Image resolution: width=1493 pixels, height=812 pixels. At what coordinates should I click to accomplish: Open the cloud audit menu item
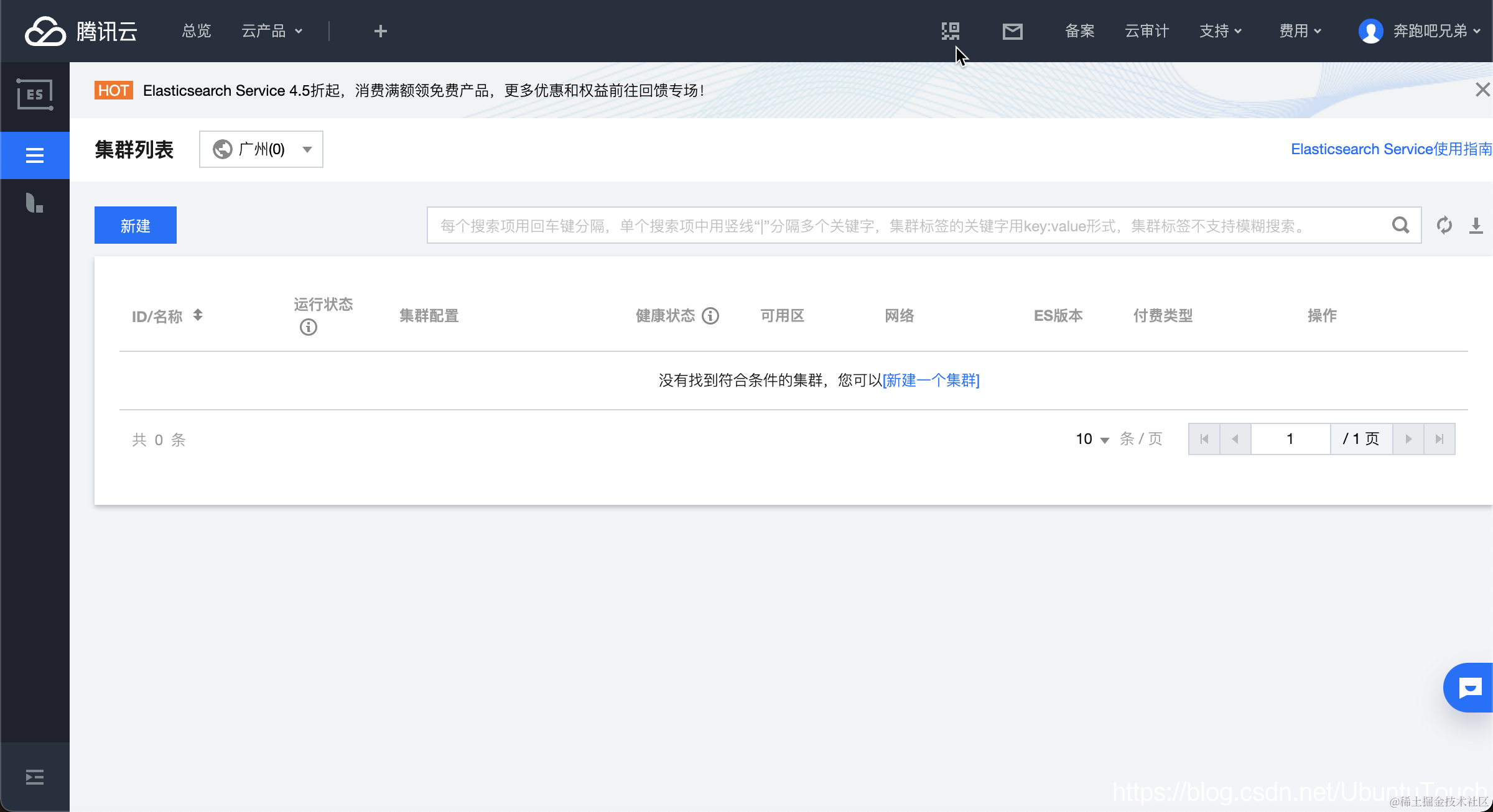(1146, 31)
